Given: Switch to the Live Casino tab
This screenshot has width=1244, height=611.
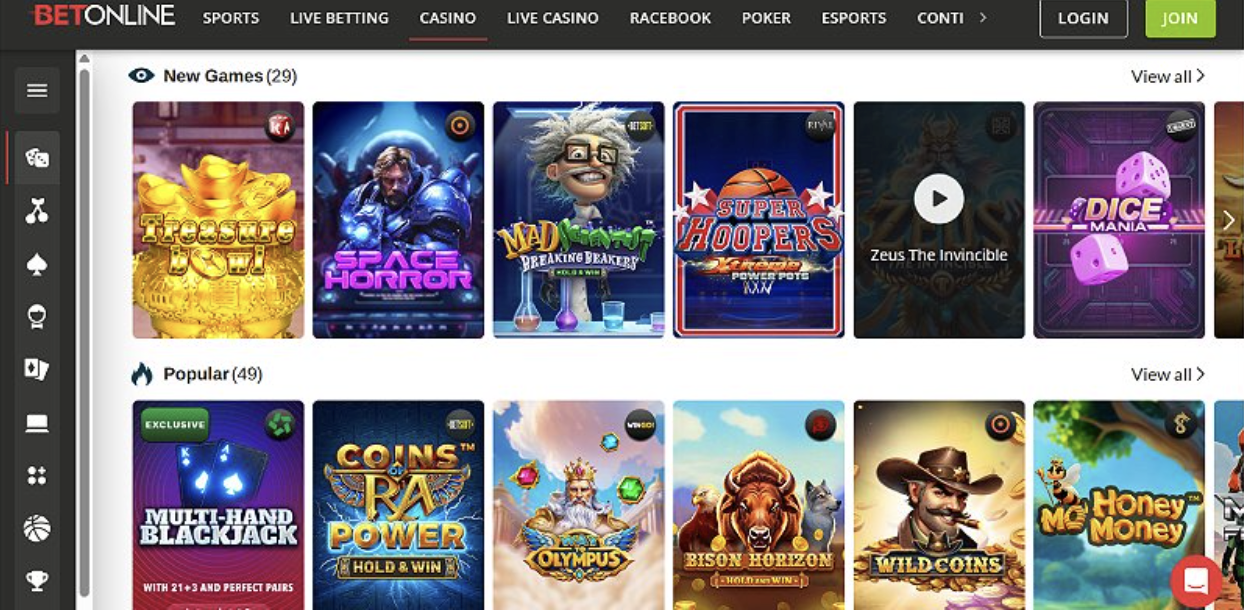Looking at the screenshot, I should (553, 18).
